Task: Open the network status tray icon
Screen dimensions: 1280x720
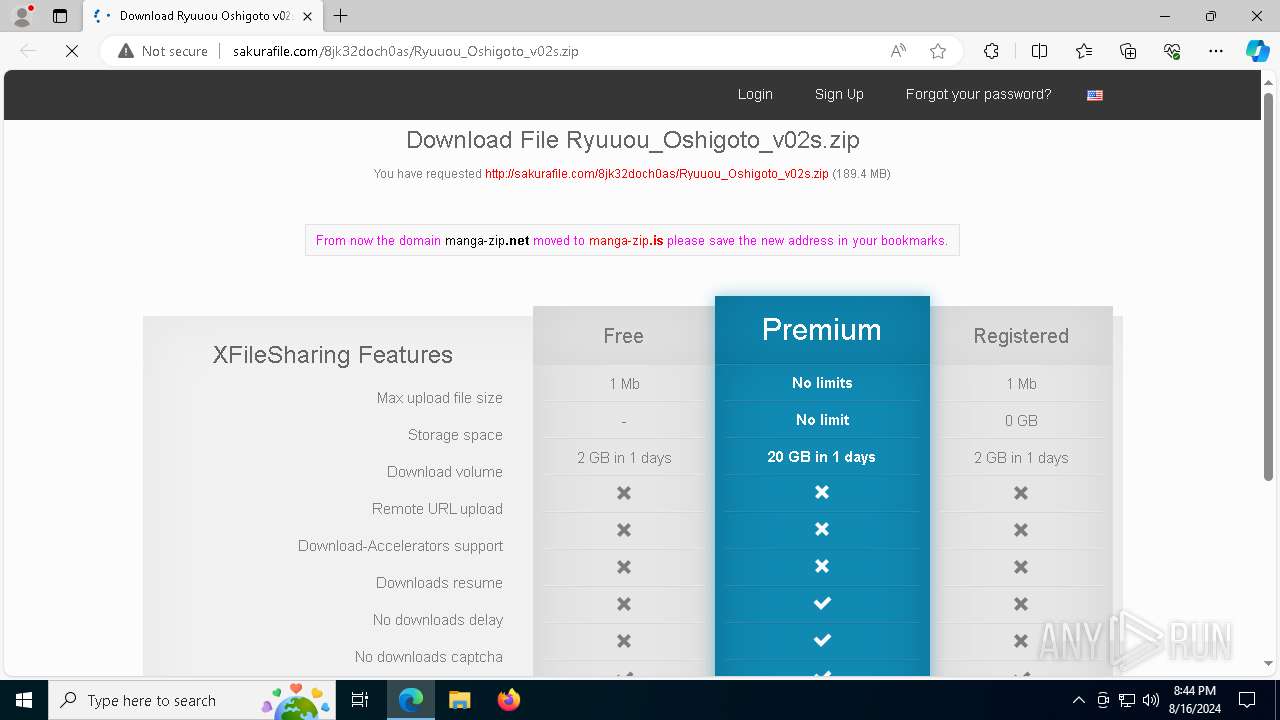Action: coord(1127,700)
